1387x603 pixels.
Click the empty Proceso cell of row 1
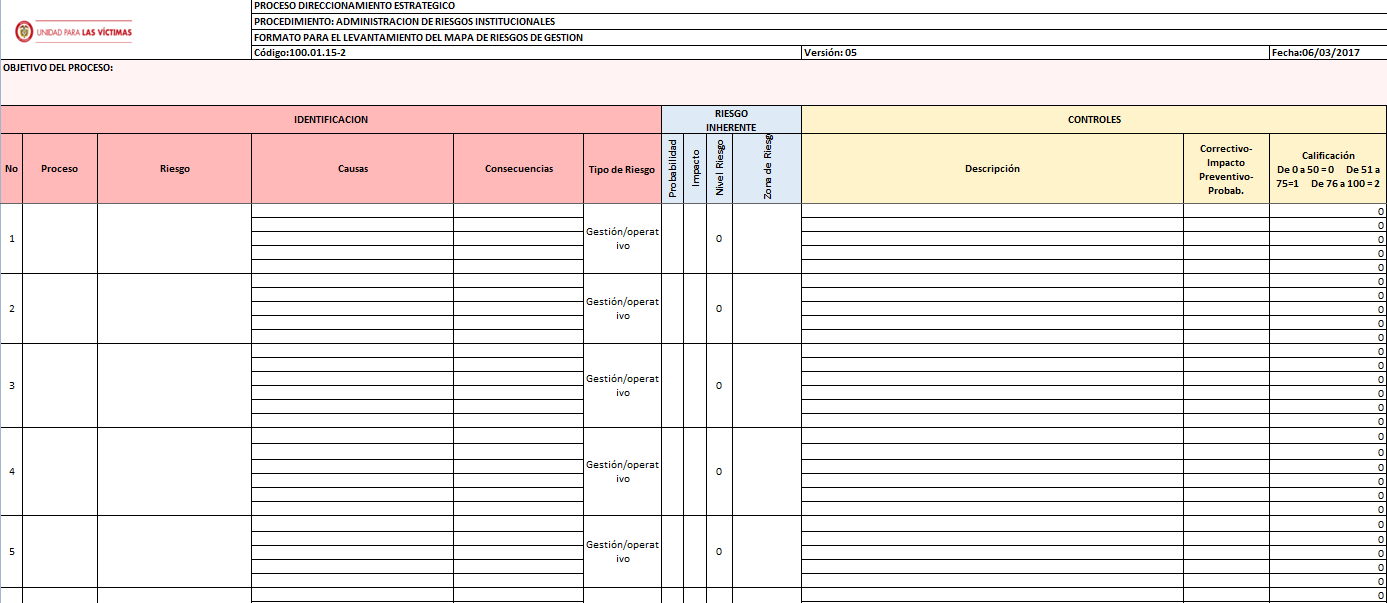60,239
